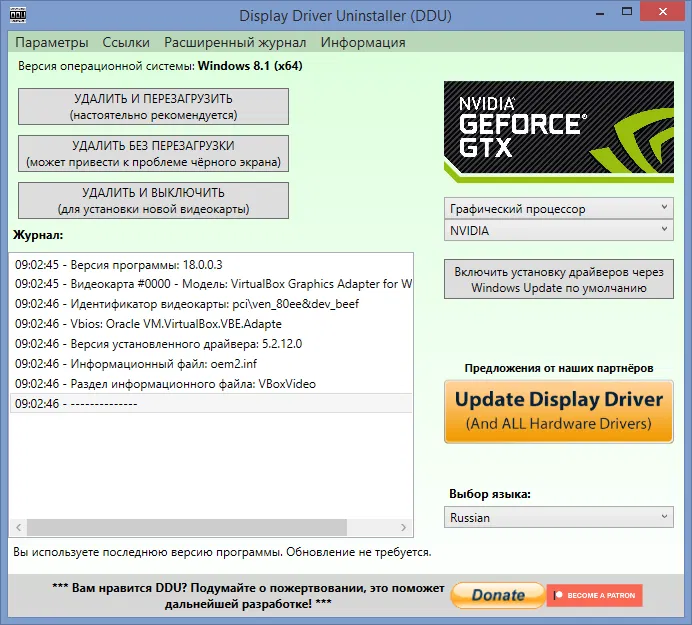
Task: Click the yellow Donate button
Action: pos(498,595)
